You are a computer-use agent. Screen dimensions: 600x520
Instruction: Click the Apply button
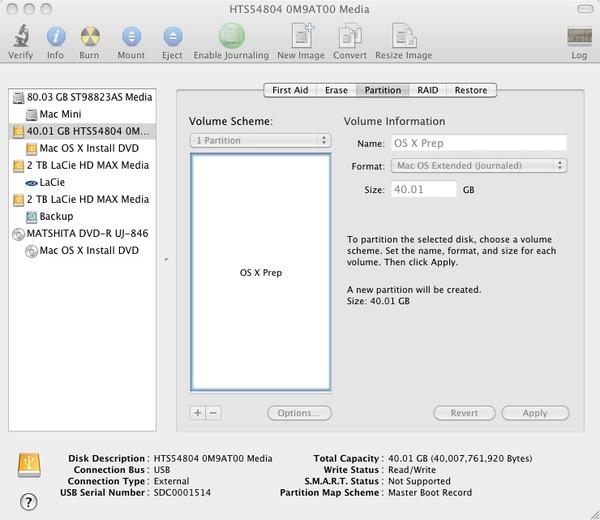[535, 413]
